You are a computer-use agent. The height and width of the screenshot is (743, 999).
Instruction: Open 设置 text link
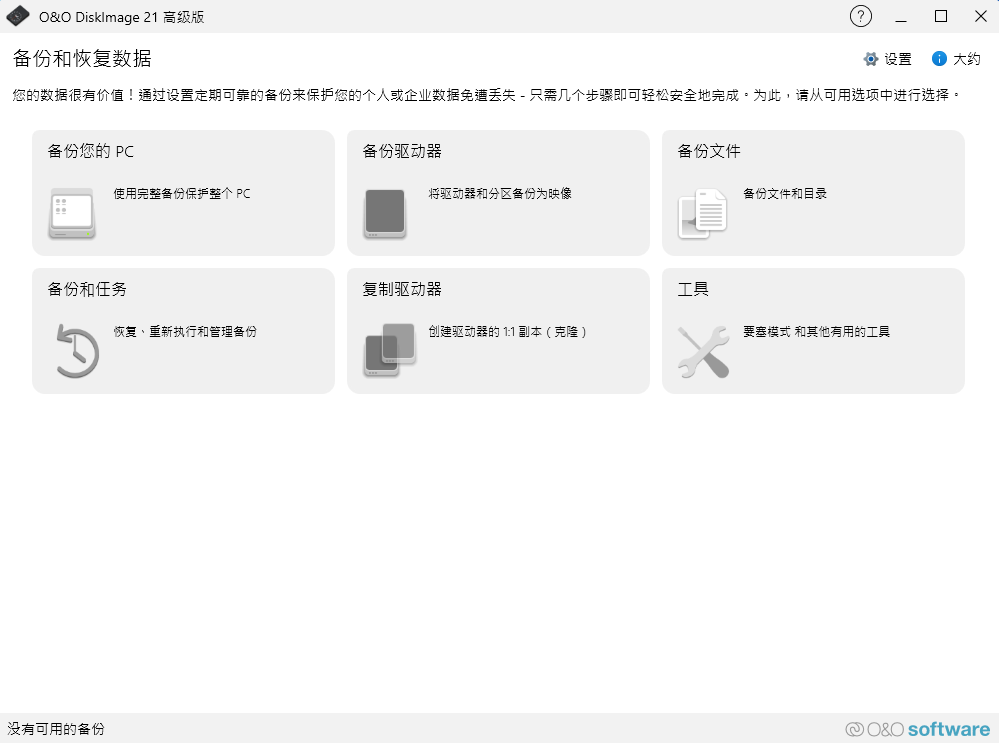[x=898, y=59]
